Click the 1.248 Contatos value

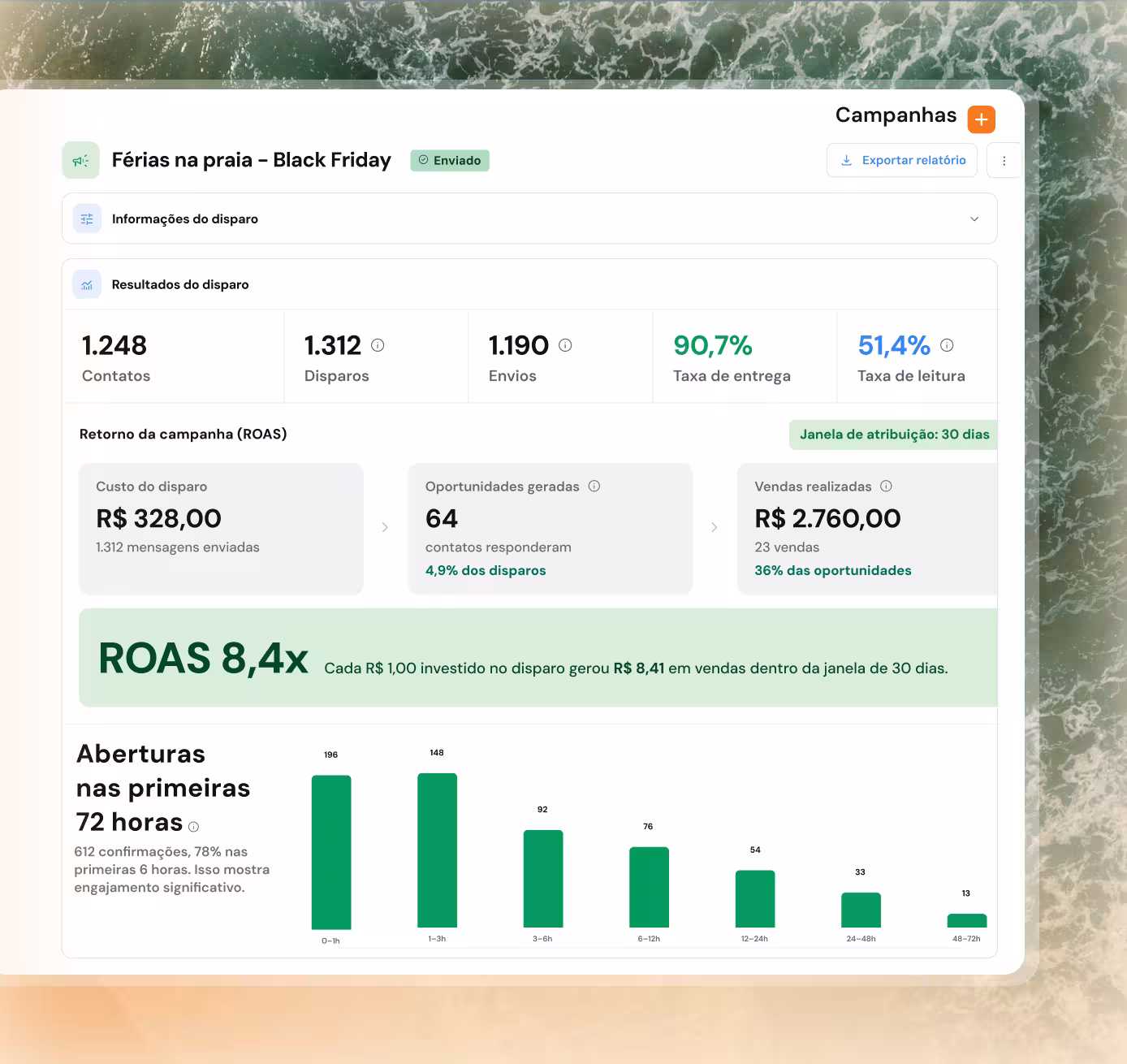pos(114,346)
